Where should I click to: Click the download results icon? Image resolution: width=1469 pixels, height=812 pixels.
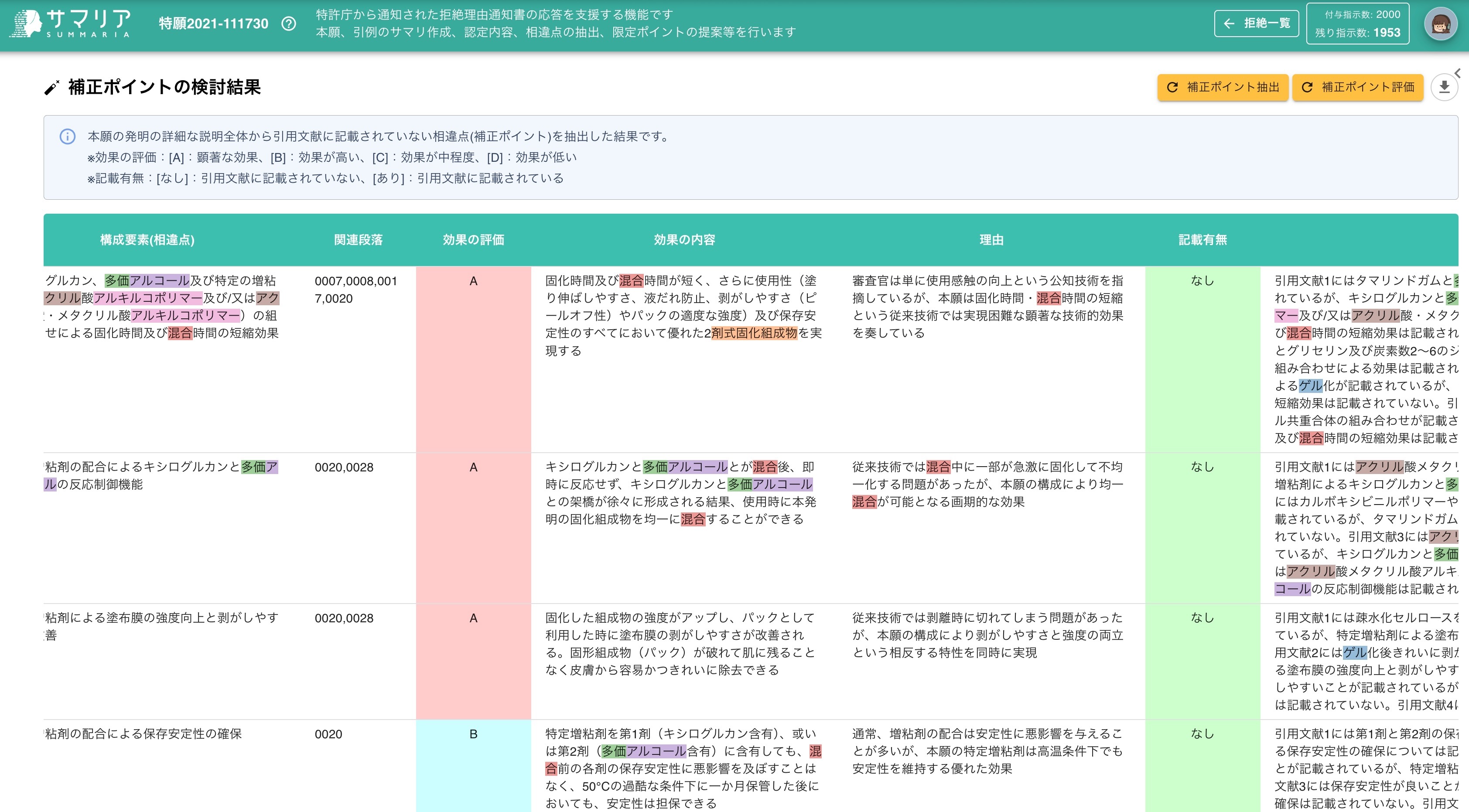click(x=1445, y=88)
